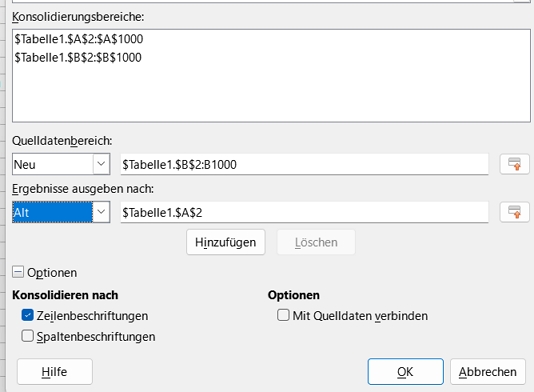Image resolution: width=534 pixels, height=392 pixels.
Task: Open Hilfe for the dialog
Action: coord(54,372)
